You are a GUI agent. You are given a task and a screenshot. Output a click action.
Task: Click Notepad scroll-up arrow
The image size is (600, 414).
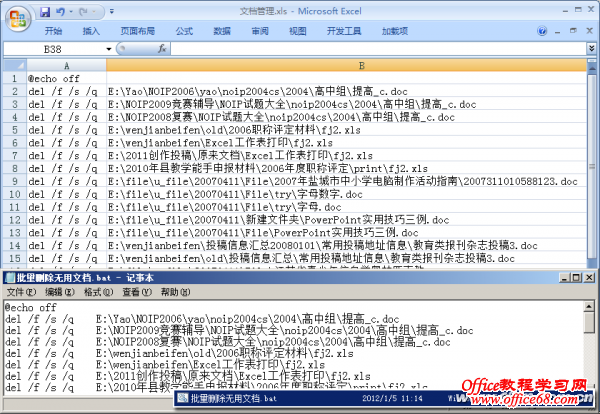(589, 306)
